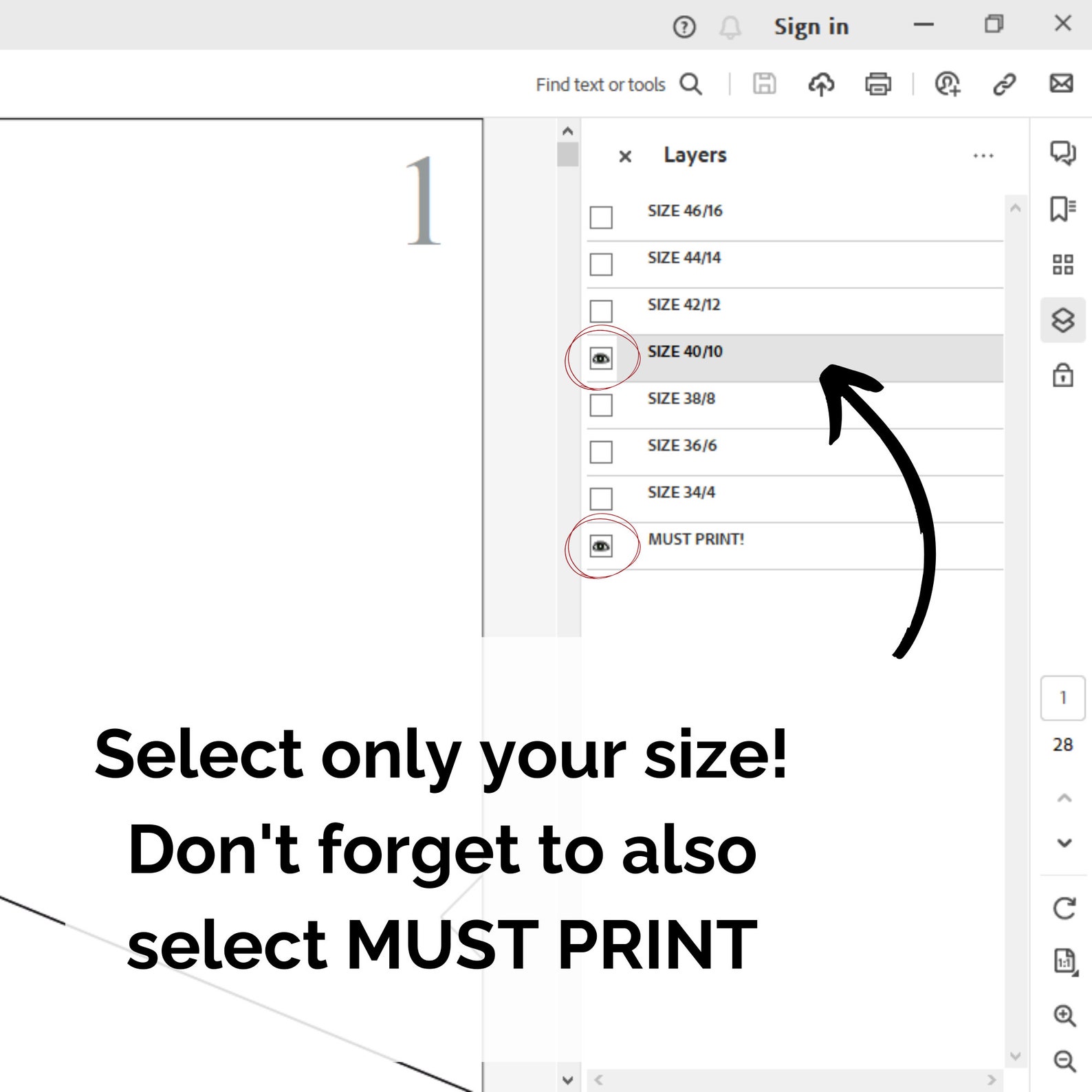The height and width of the screenshot is (1092, 1092).
Task: Open the page thumbnails grid icon
Action: pos(1063,264)
